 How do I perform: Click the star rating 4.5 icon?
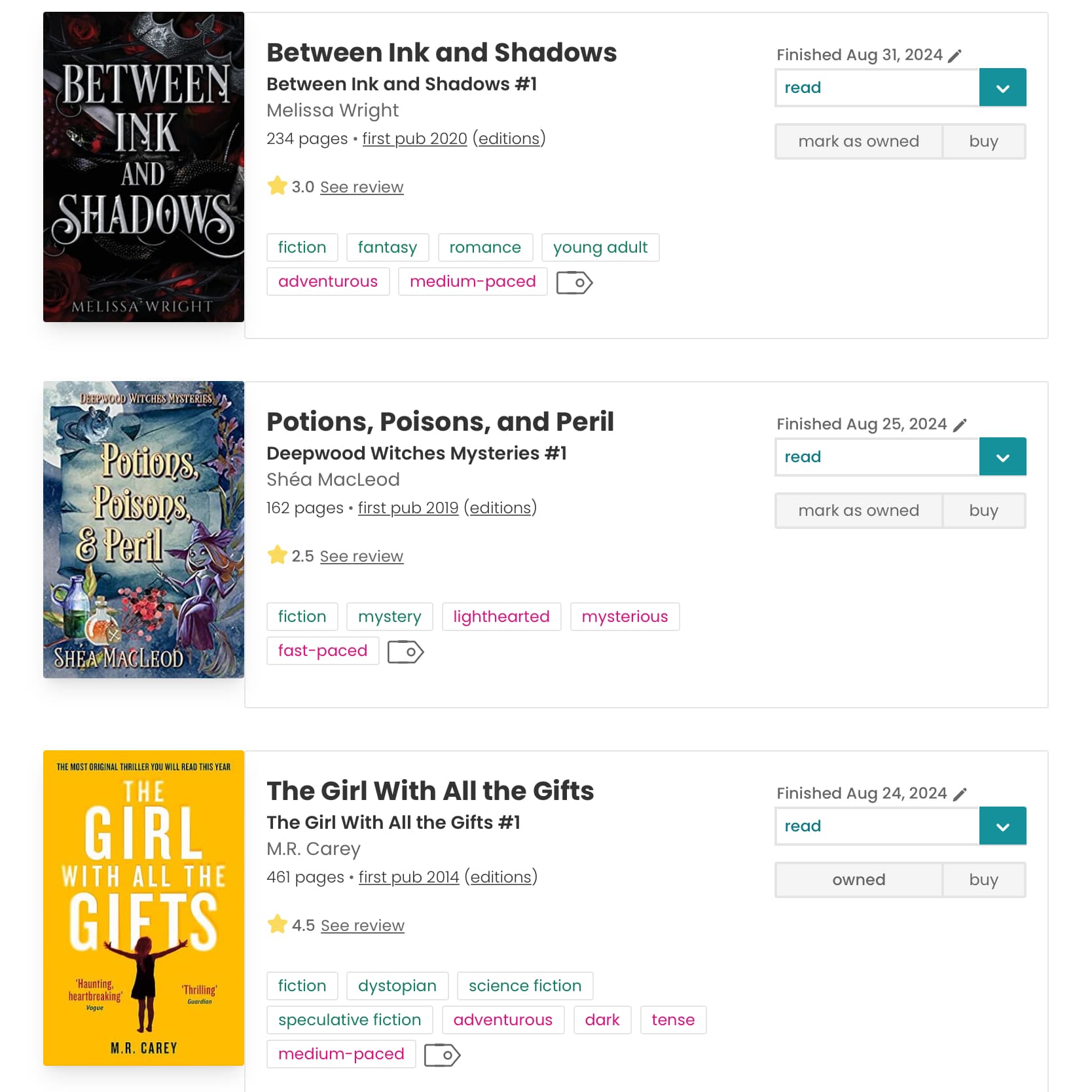click(277, 924)
